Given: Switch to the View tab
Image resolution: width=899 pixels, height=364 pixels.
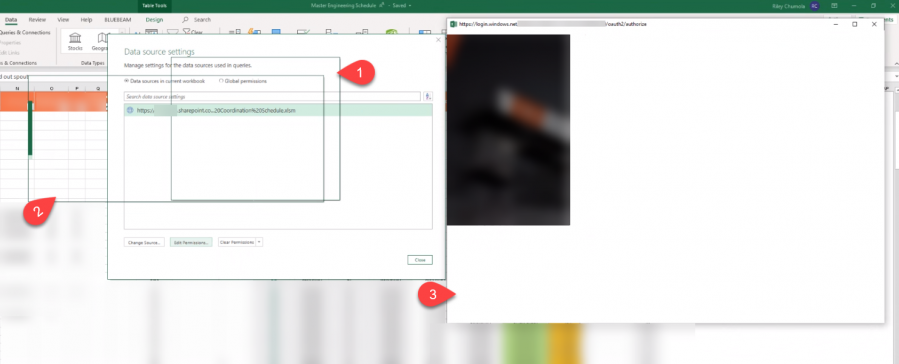Looking at the screenshot, I should tap(63, 19).
